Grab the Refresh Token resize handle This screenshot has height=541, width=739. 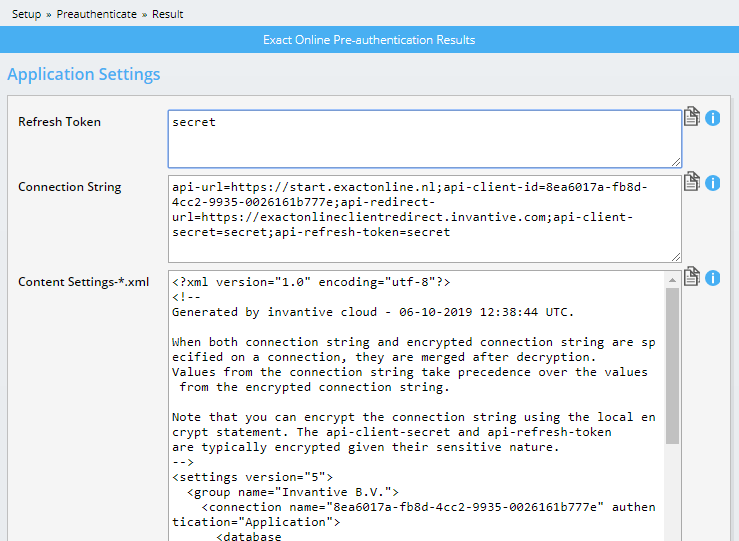point(676,162)
